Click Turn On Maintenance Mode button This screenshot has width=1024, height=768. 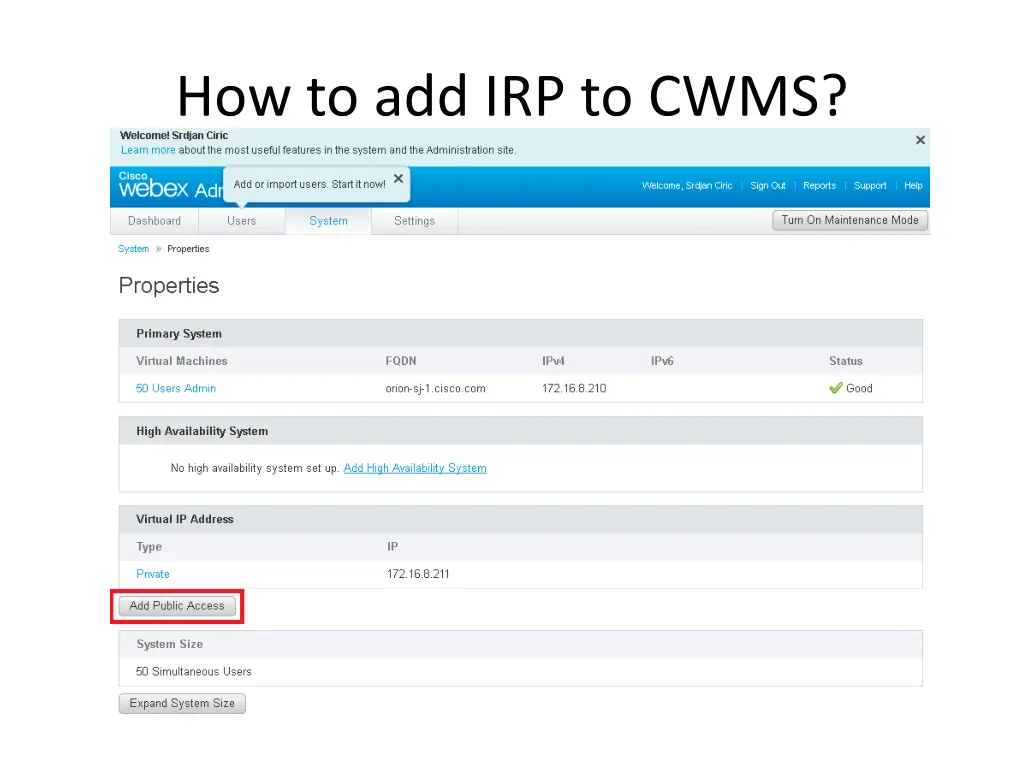pos(850,220)
